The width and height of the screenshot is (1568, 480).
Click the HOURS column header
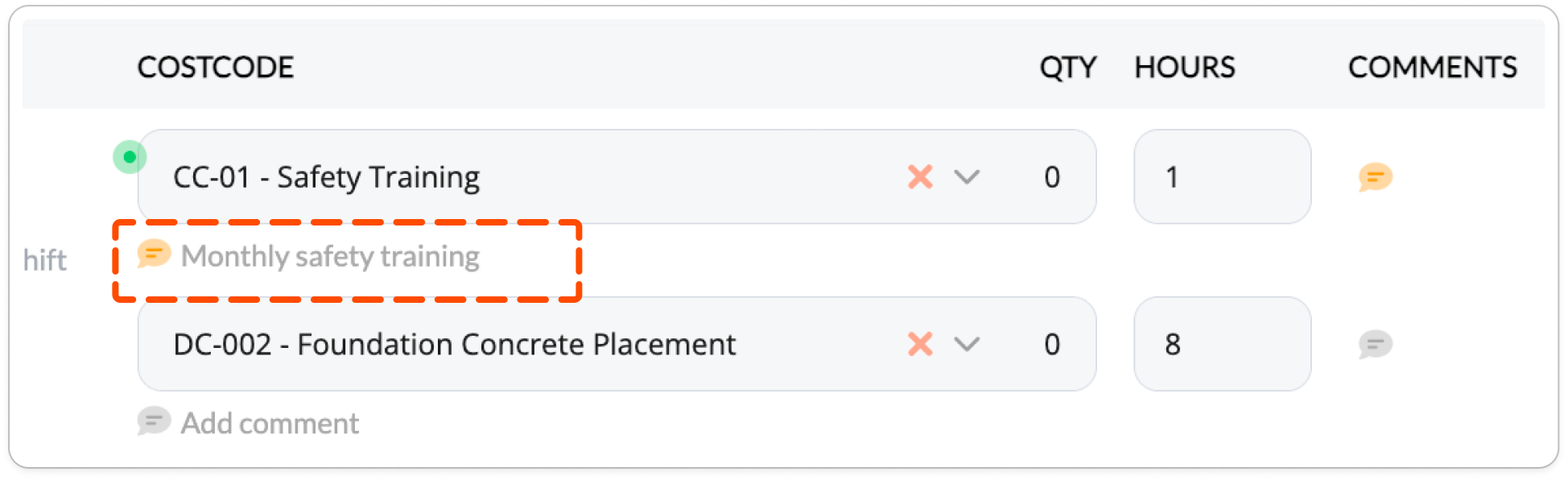coord(1184,68)
